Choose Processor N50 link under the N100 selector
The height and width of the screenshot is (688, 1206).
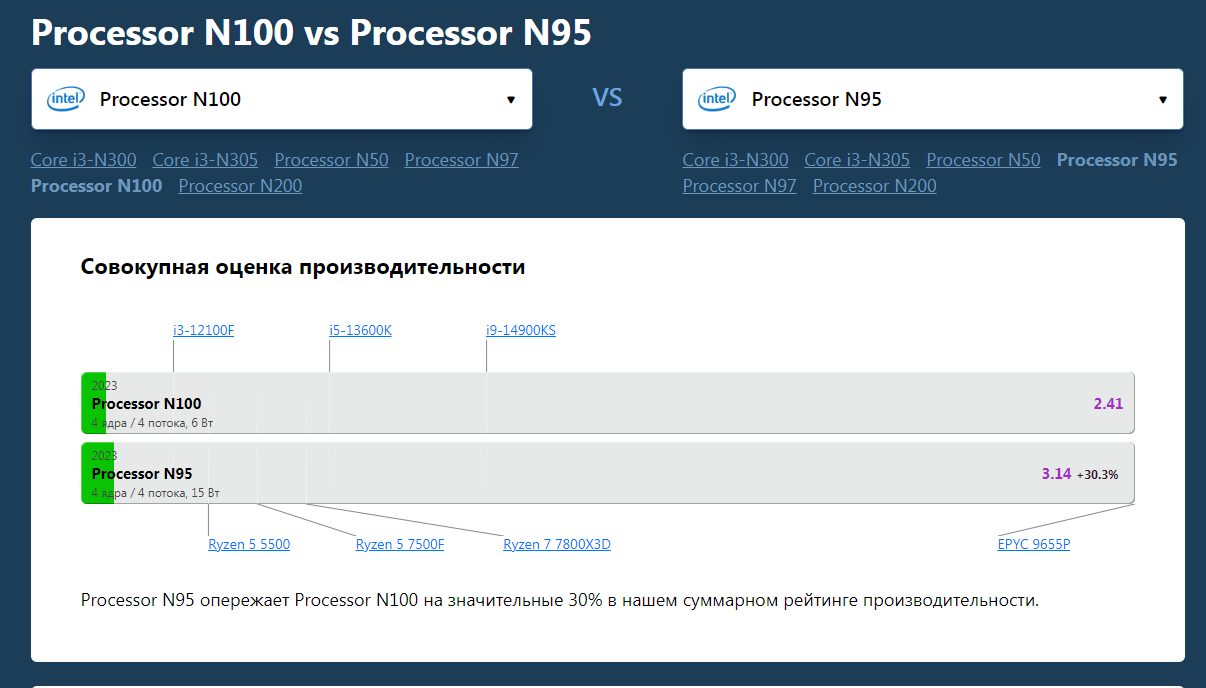[331, 160]
